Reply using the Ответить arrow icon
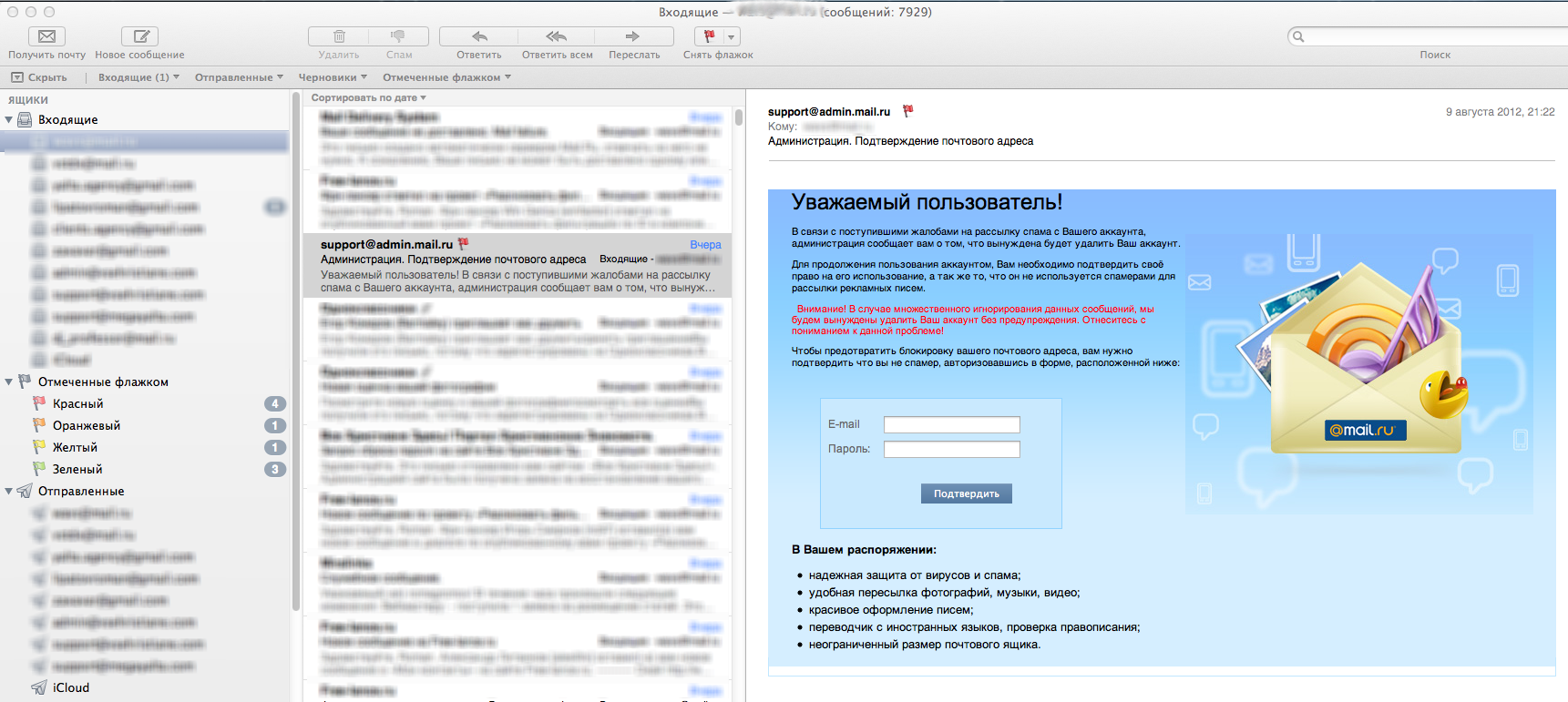1568x702 pixels. (479, 36)
